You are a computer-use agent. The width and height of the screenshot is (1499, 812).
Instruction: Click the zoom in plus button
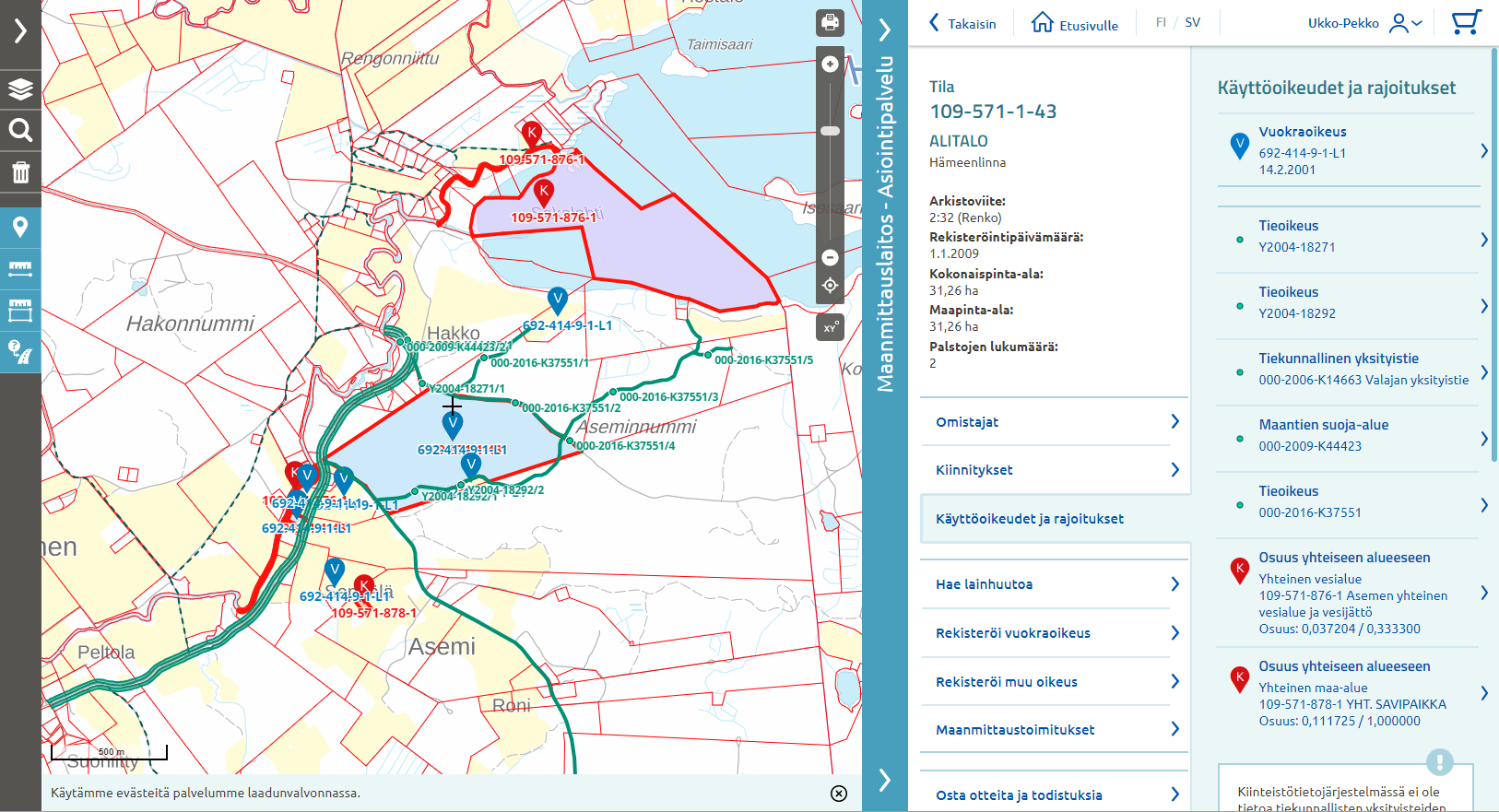click(x=830, y=64)
